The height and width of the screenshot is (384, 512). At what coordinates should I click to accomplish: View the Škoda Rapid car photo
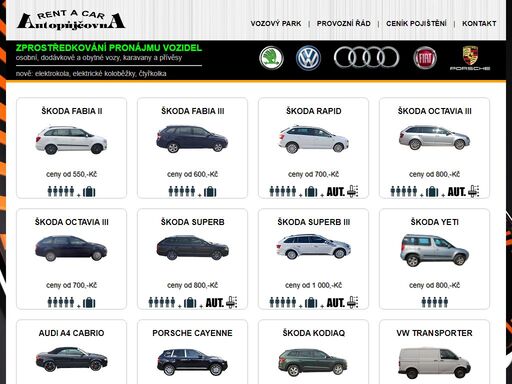tap(314, 139)
